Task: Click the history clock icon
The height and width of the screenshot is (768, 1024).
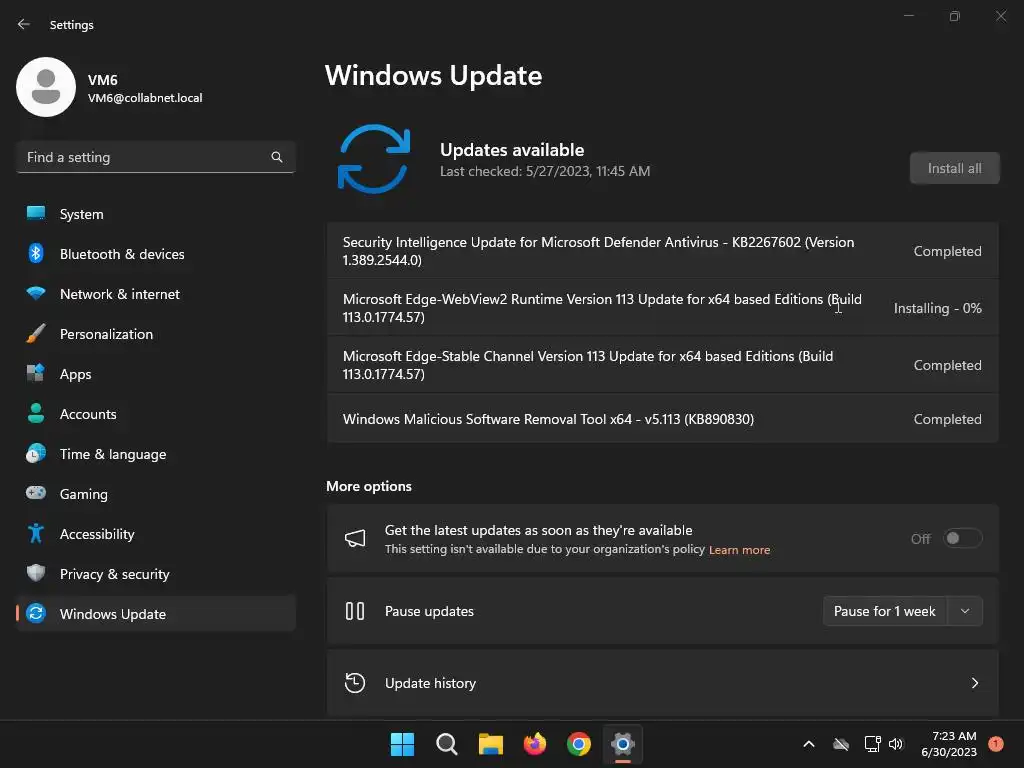Action: tap(355, 682)
